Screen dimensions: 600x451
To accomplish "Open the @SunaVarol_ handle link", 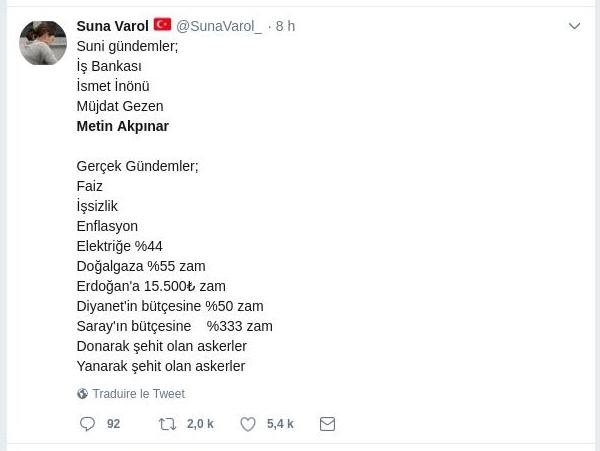I will (219, 26).
